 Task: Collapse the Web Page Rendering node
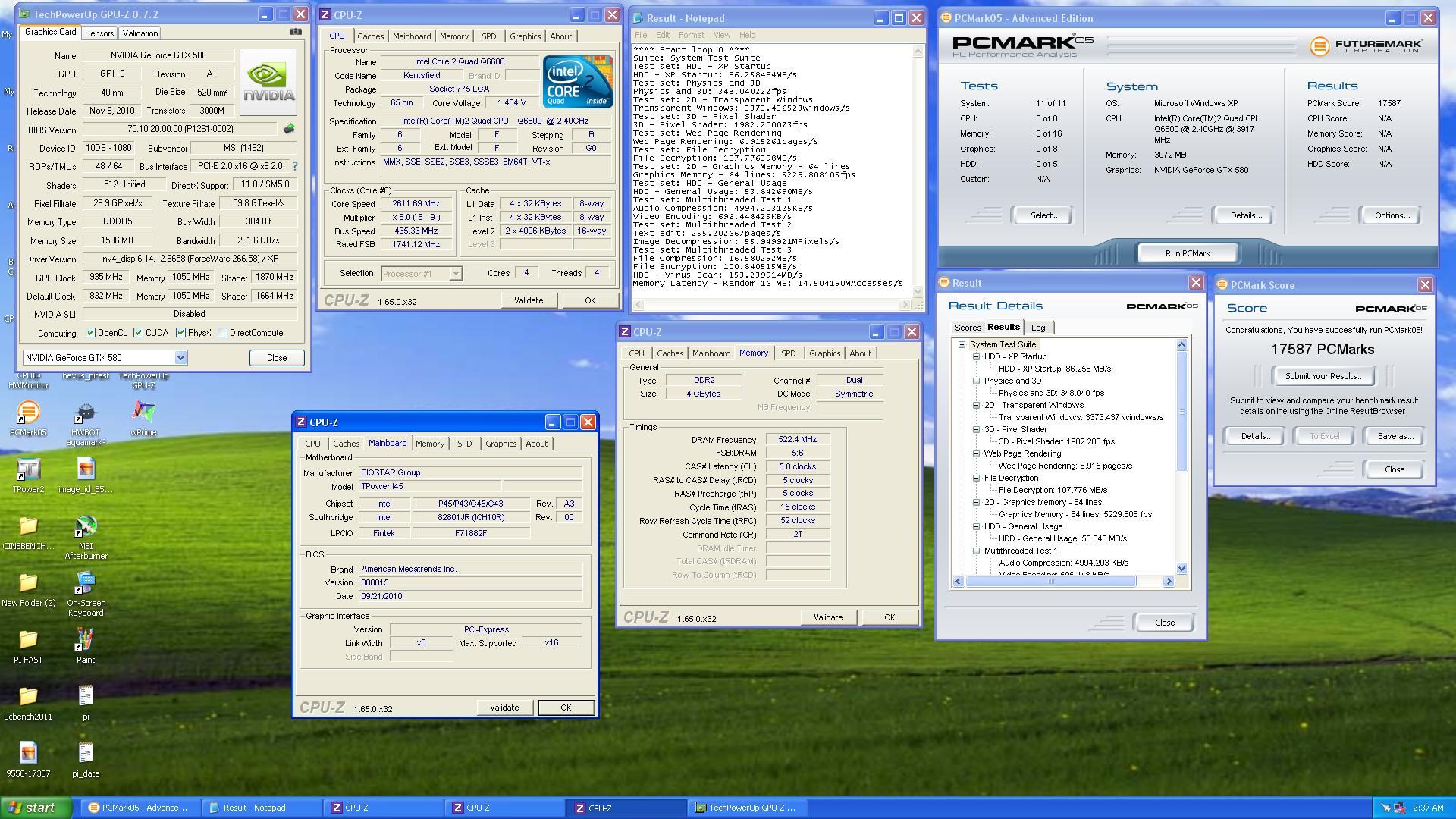(977, 453)
